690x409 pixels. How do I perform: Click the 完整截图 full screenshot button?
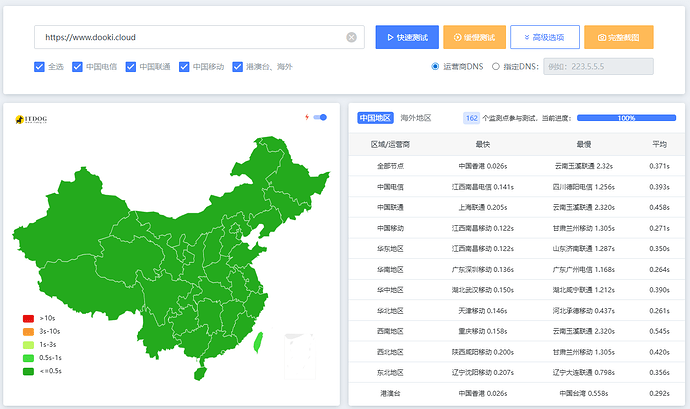619,37
